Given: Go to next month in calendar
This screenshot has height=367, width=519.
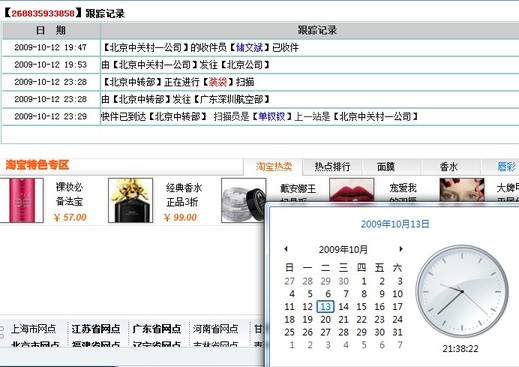Looking at the screenshot, I should point(401,249).
